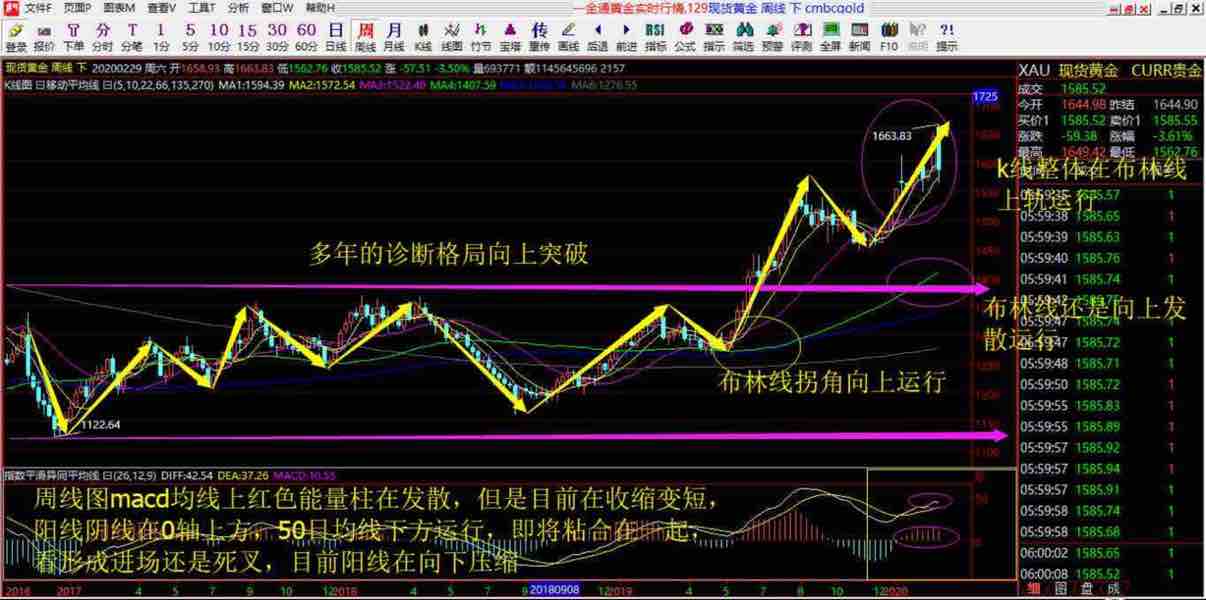Open the 分析 menu

click(238, 7)
